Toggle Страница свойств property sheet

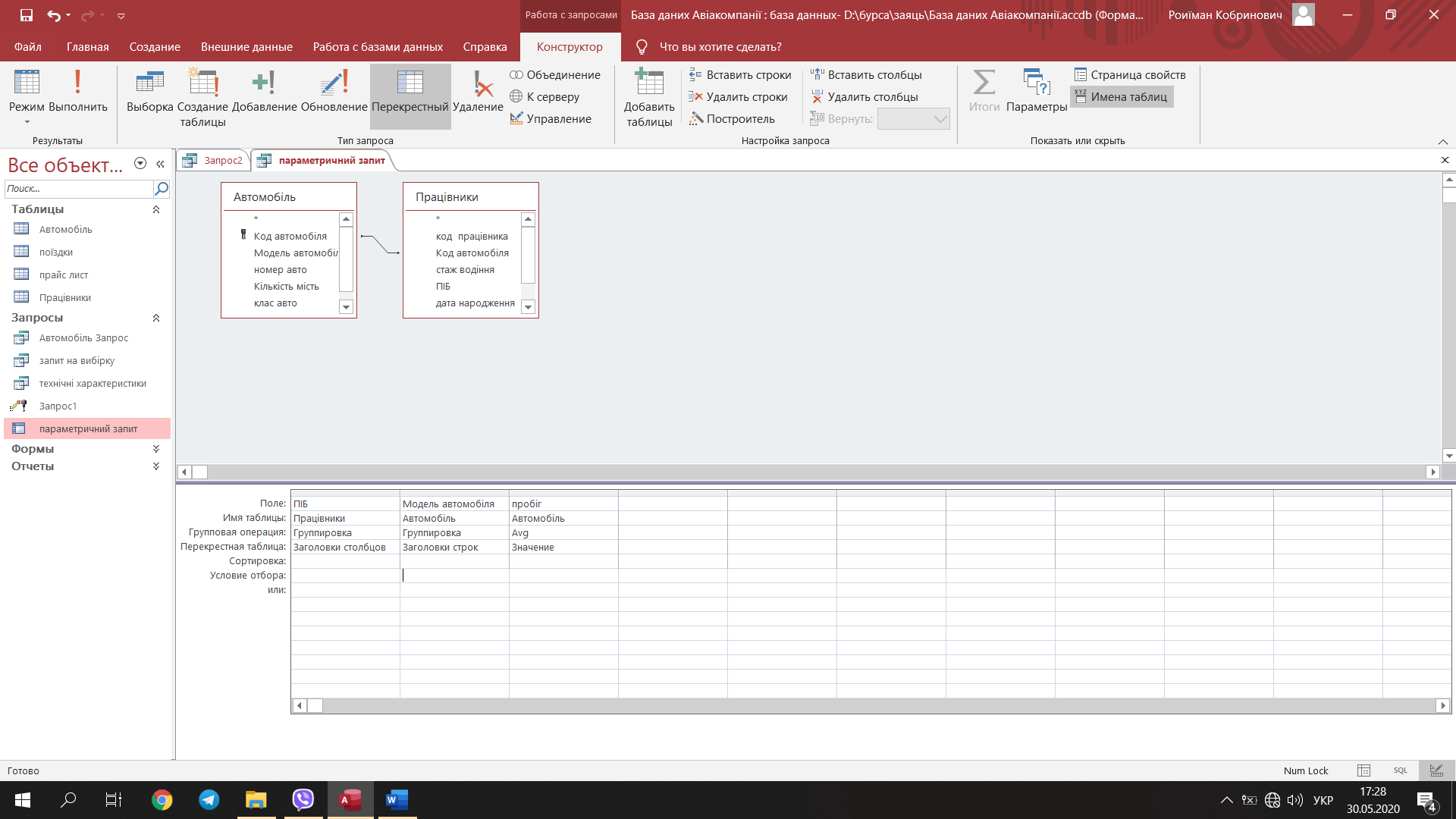point(1130,75)
